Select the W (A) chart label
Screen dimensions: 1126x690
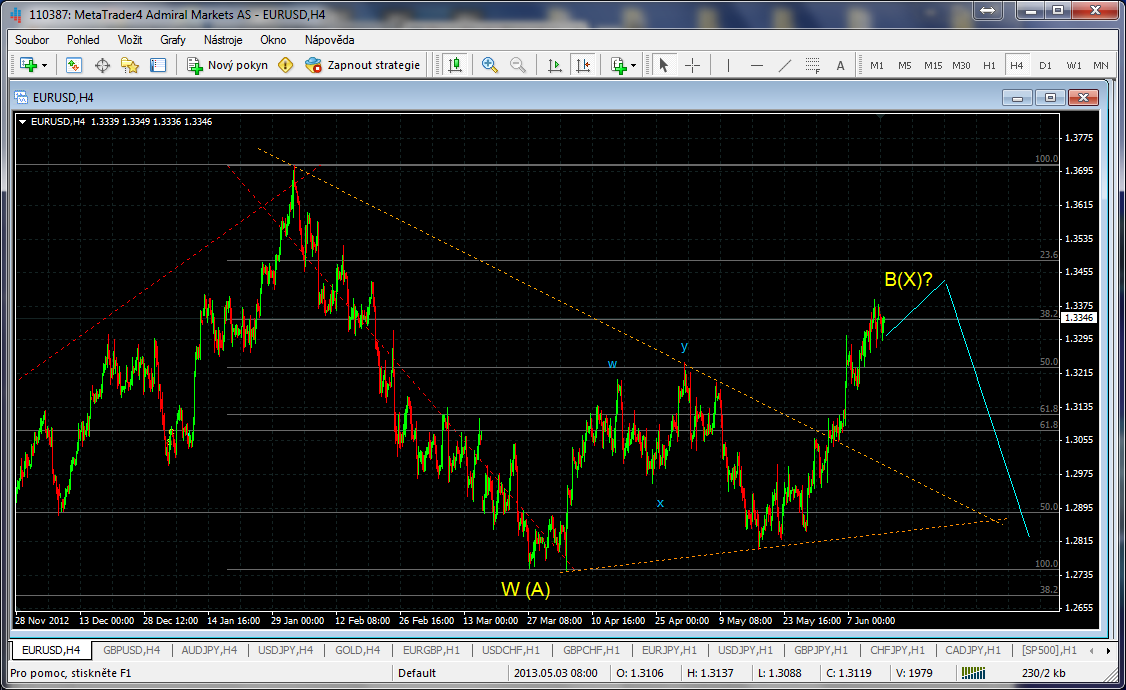[526, 589]
